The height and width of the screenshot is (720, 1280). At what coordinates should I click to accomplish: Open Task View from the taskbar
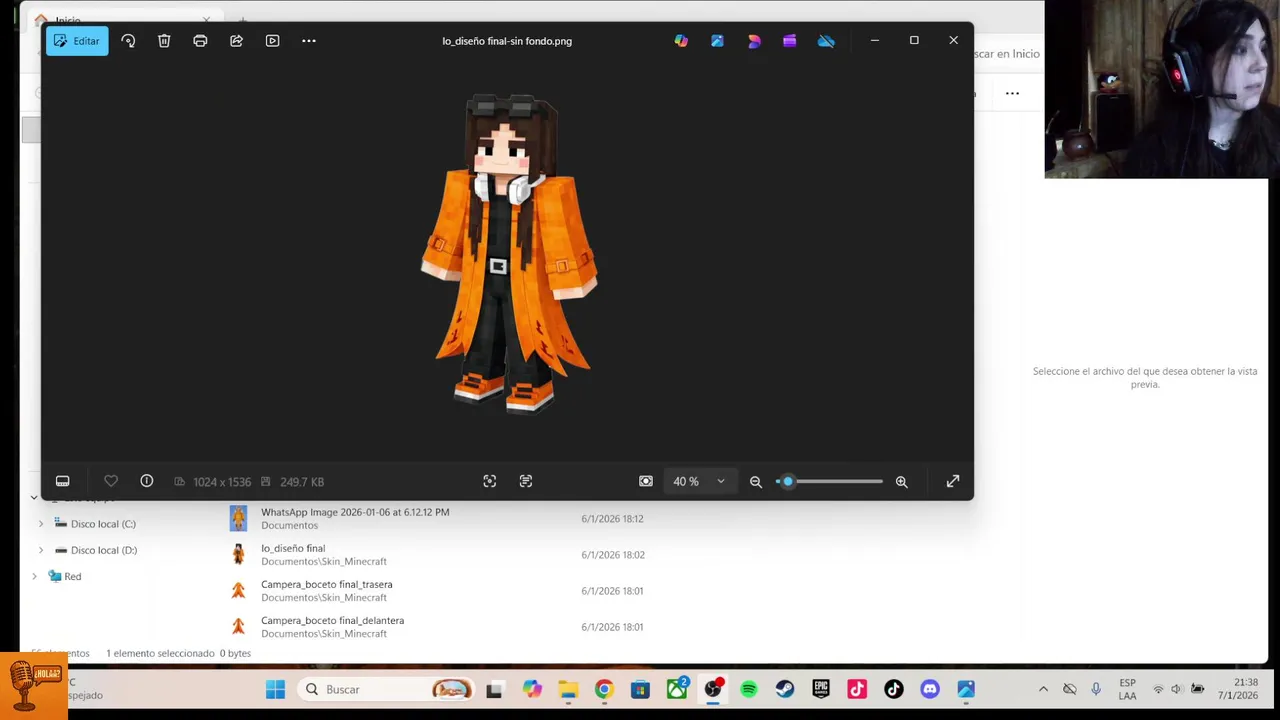point(494,689)
